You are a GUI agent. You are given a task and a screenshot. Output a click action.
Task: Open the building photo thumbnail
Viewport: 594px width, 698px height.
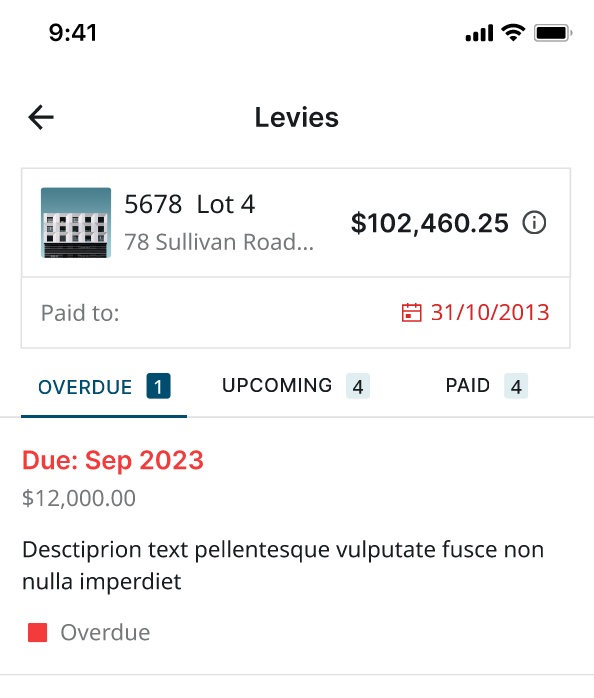click(76, 223)
